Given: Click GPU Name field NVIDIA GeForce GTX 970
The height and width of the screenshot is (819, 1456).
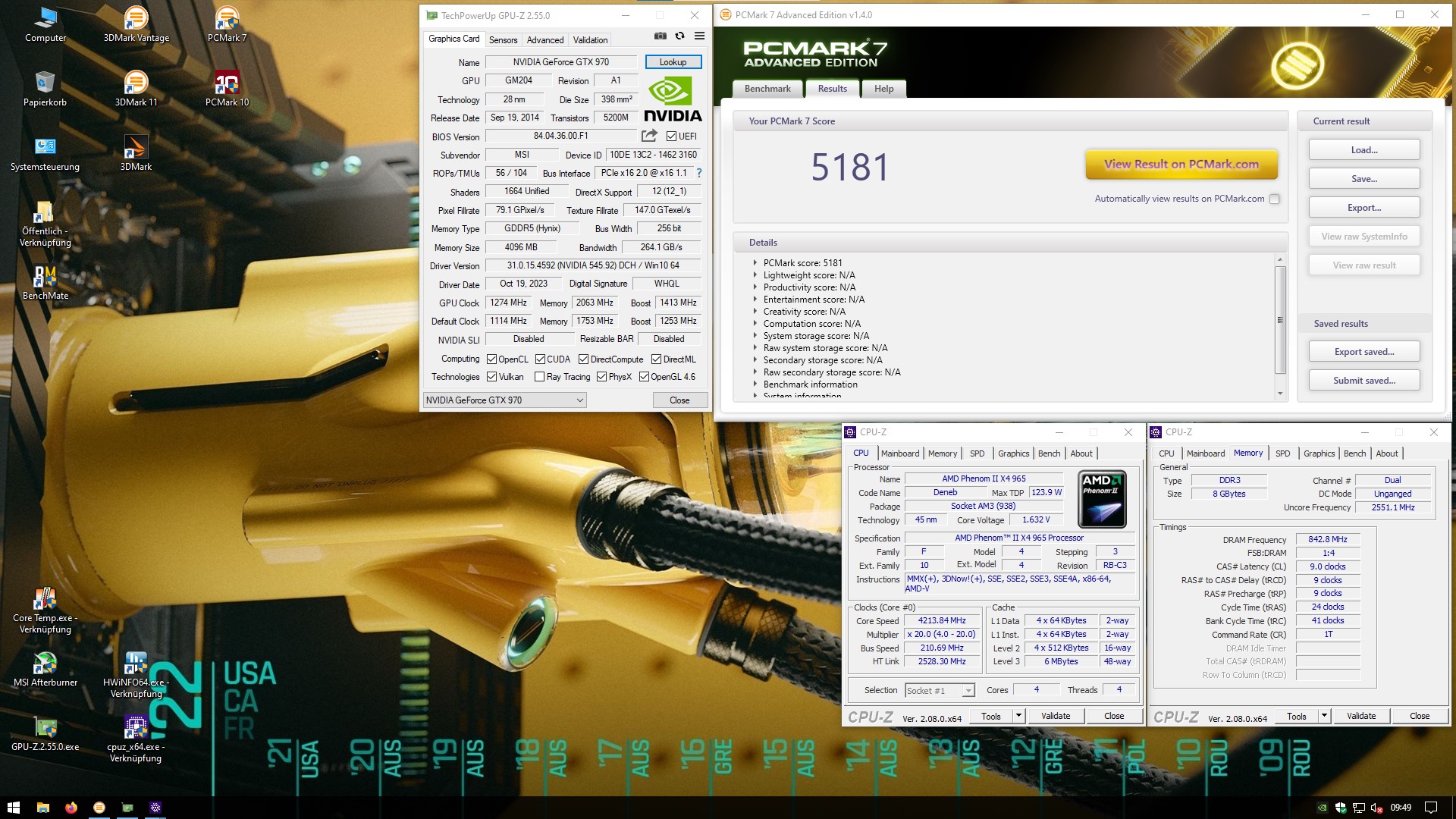Looking at the screenshot, I should point(561,62).
